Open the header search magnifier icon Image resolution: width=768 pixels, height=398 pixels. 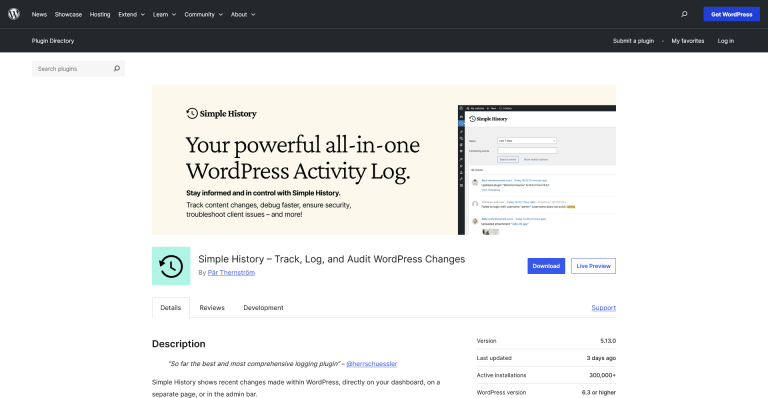[x=684, y=14]
